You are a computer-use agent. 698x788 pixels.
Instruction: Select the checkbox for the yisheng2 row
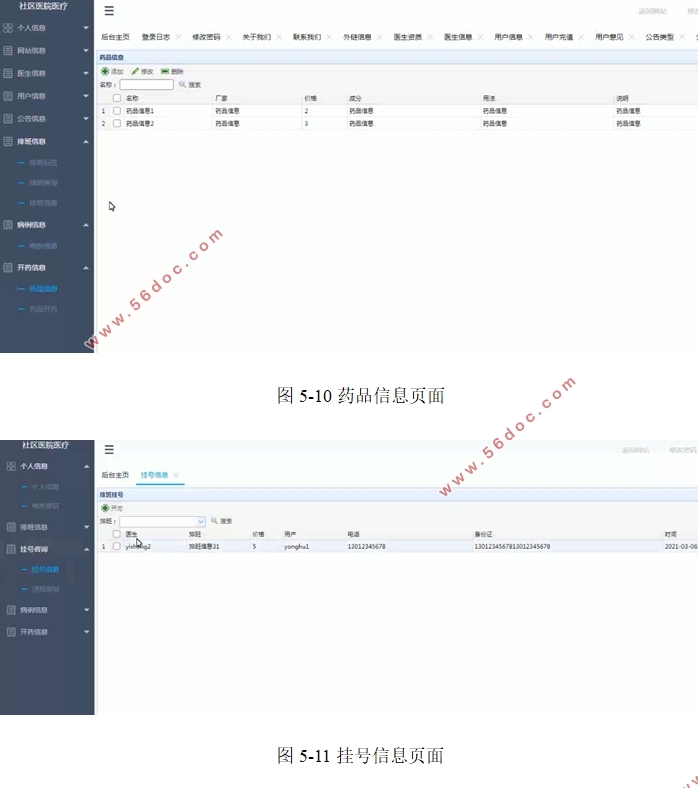coord(117,547)
